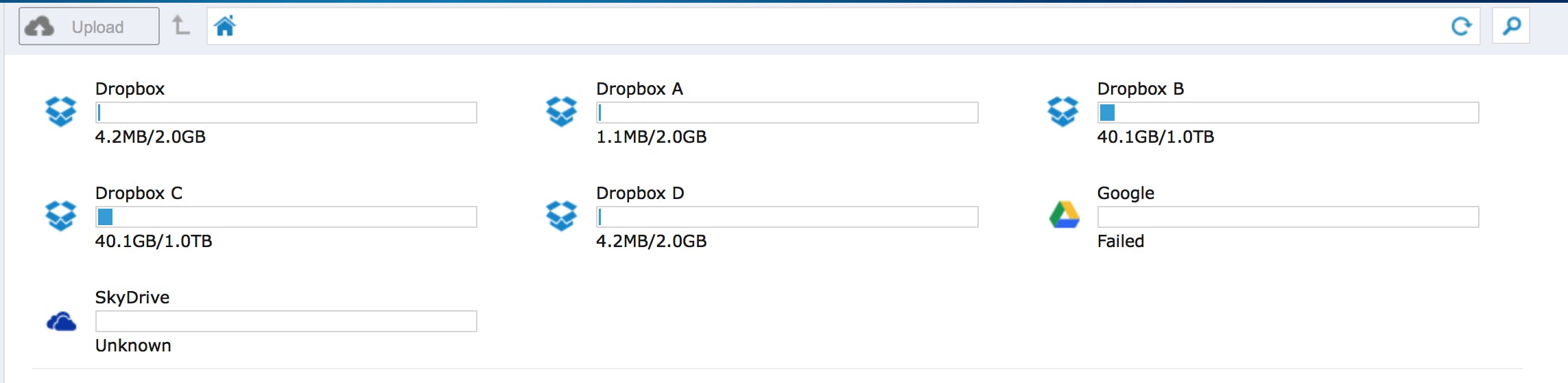Select the SkyDrive label text

(x=132, y=297)
